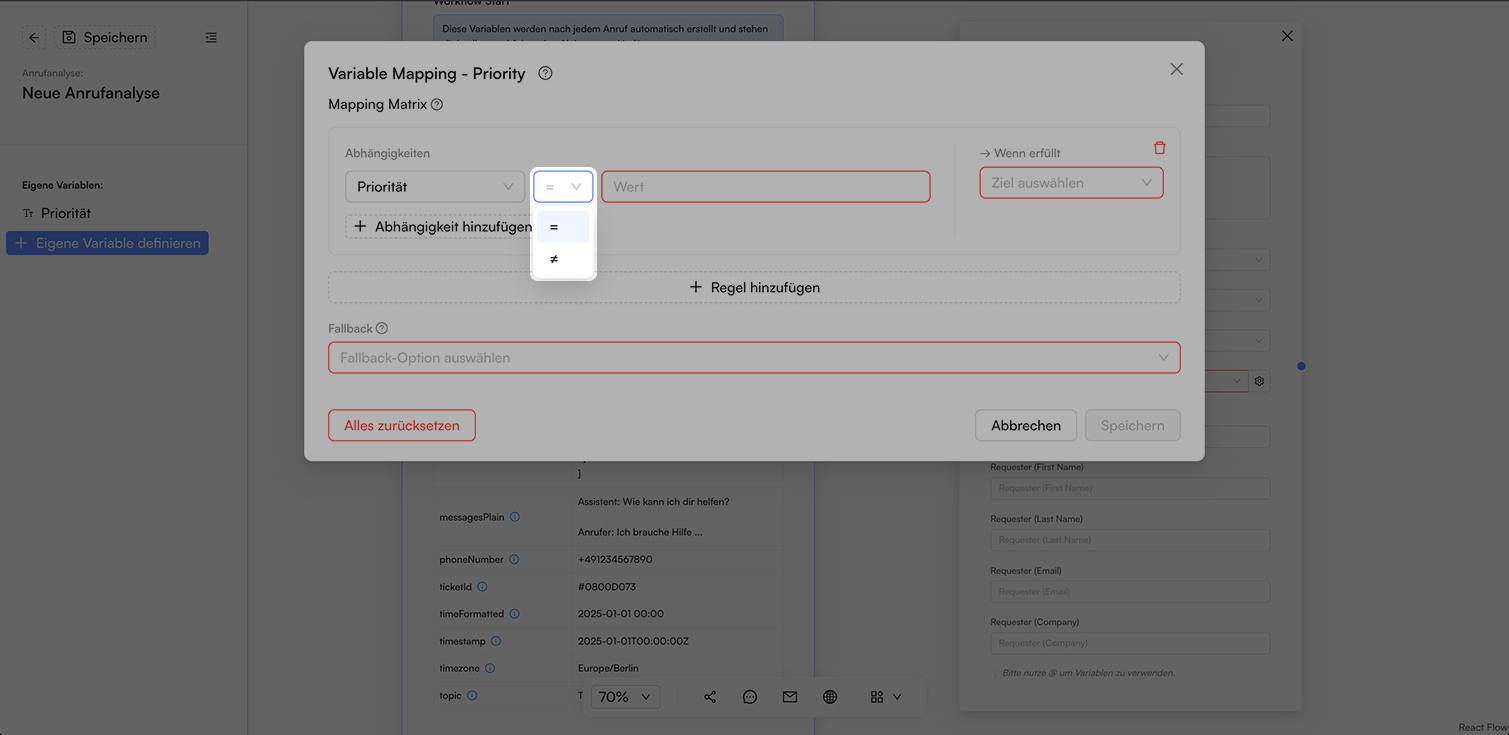1509x735 pixels.
Task: Open the Fallback-Option auswählen dropdown
Action: [754, 358]
